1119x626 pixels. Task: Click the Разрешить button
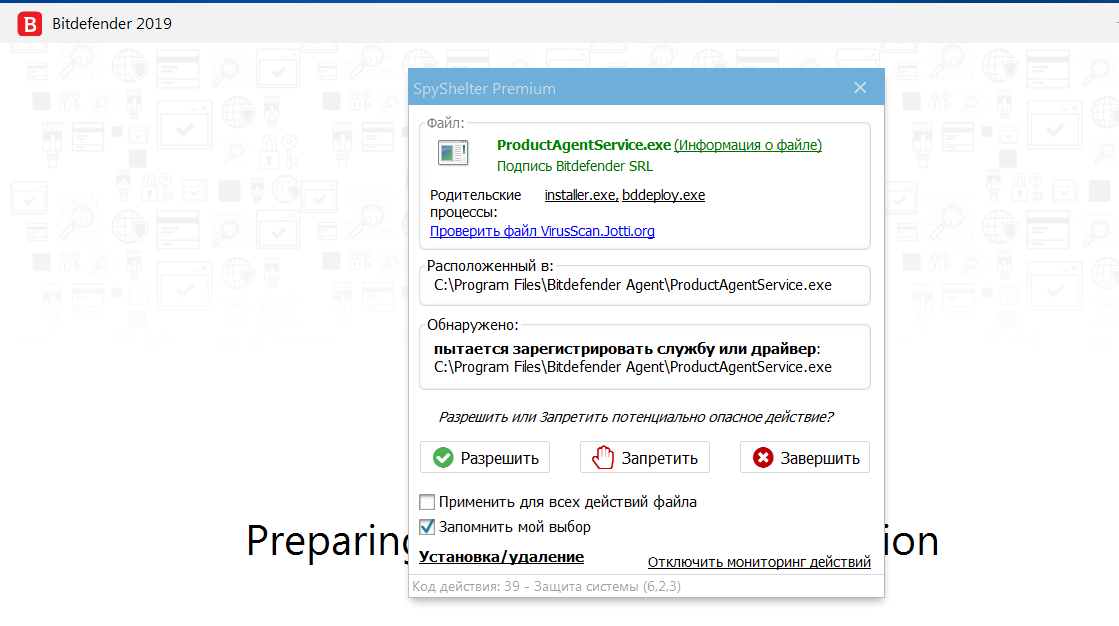(x=485, y=458)
